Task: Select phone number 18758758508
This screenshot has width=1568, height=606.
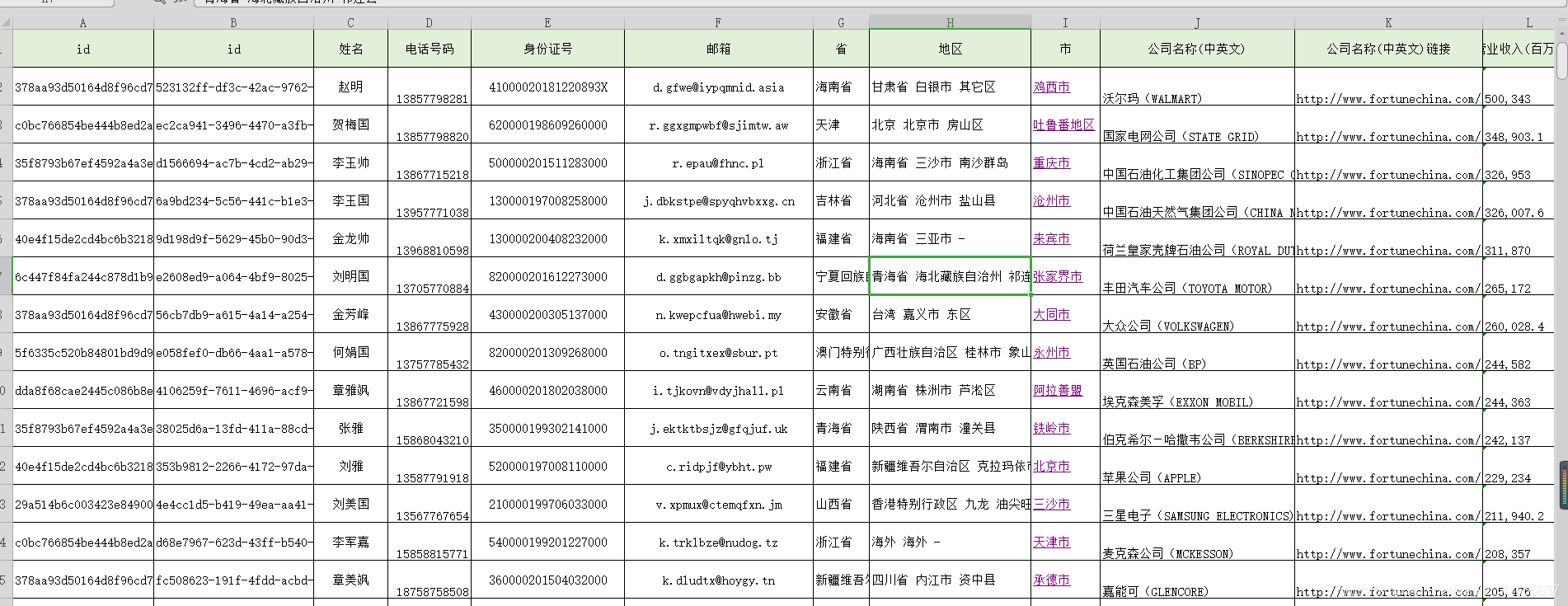Action: point(430,580)
